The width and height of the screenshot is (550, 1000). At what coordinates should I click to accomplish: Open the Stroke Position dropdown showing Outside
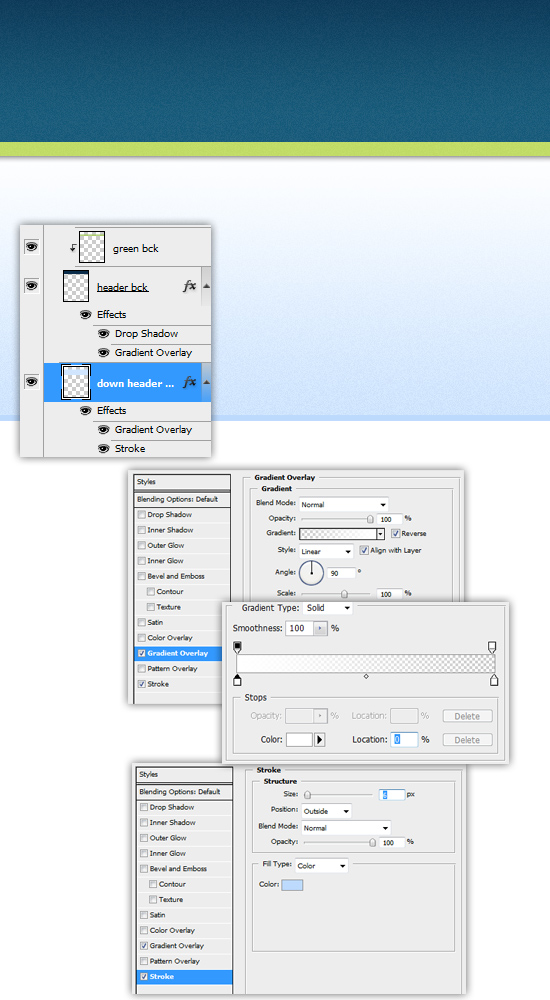tap(326, 811)
